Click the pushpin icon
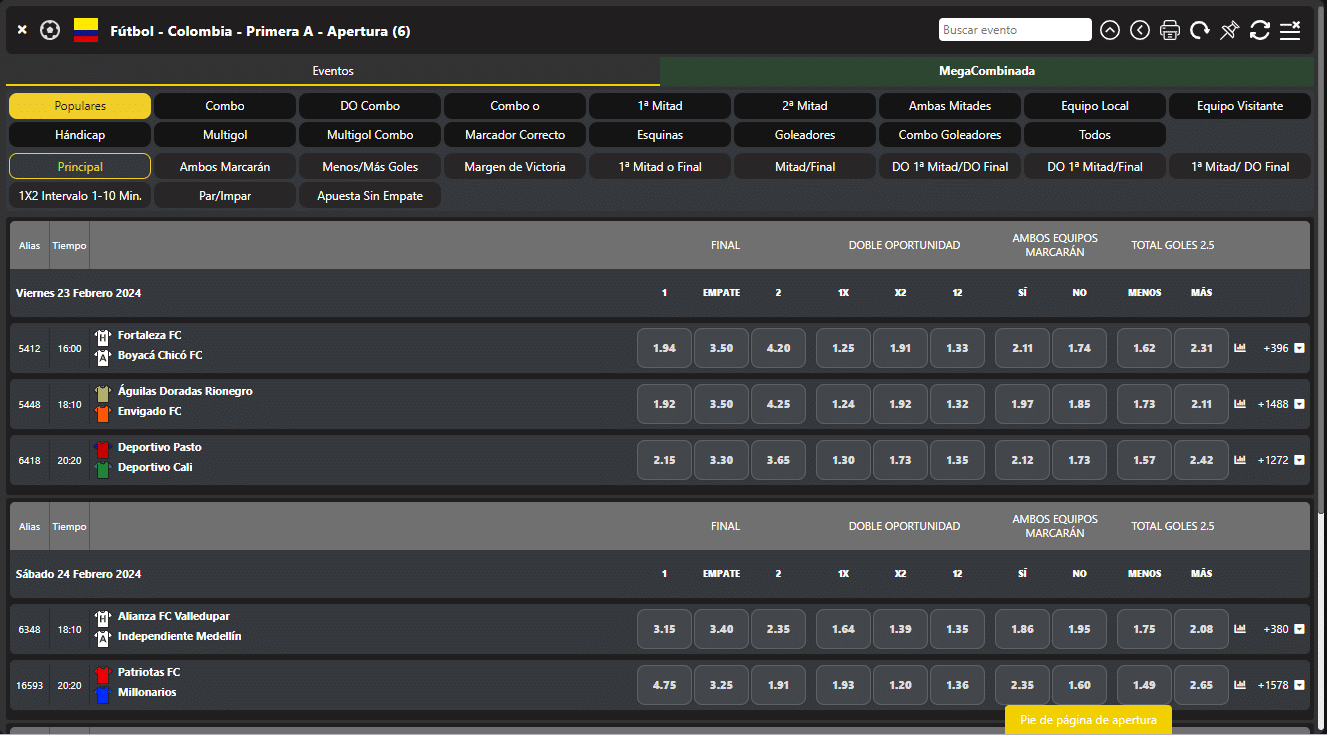This screenshot has width=1327, height=735. point(1230,30)
